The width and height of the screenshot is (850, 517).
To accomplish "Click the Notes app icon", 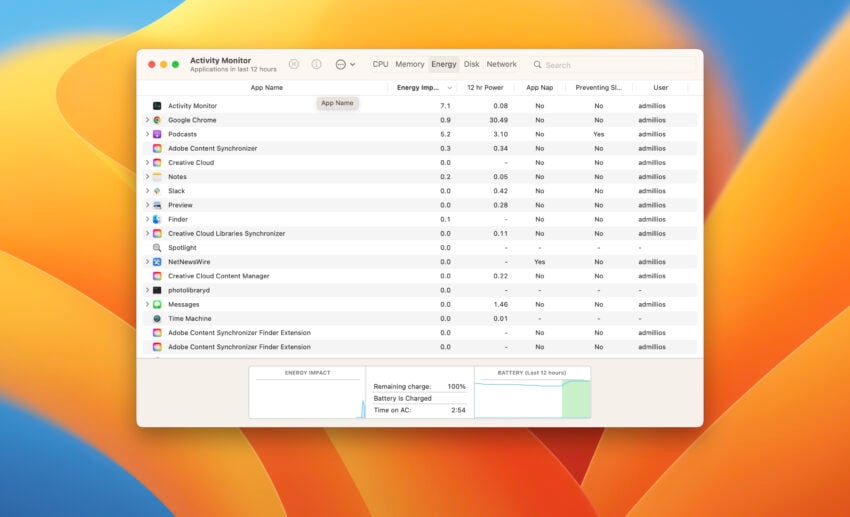I will [x=157, y=177].
